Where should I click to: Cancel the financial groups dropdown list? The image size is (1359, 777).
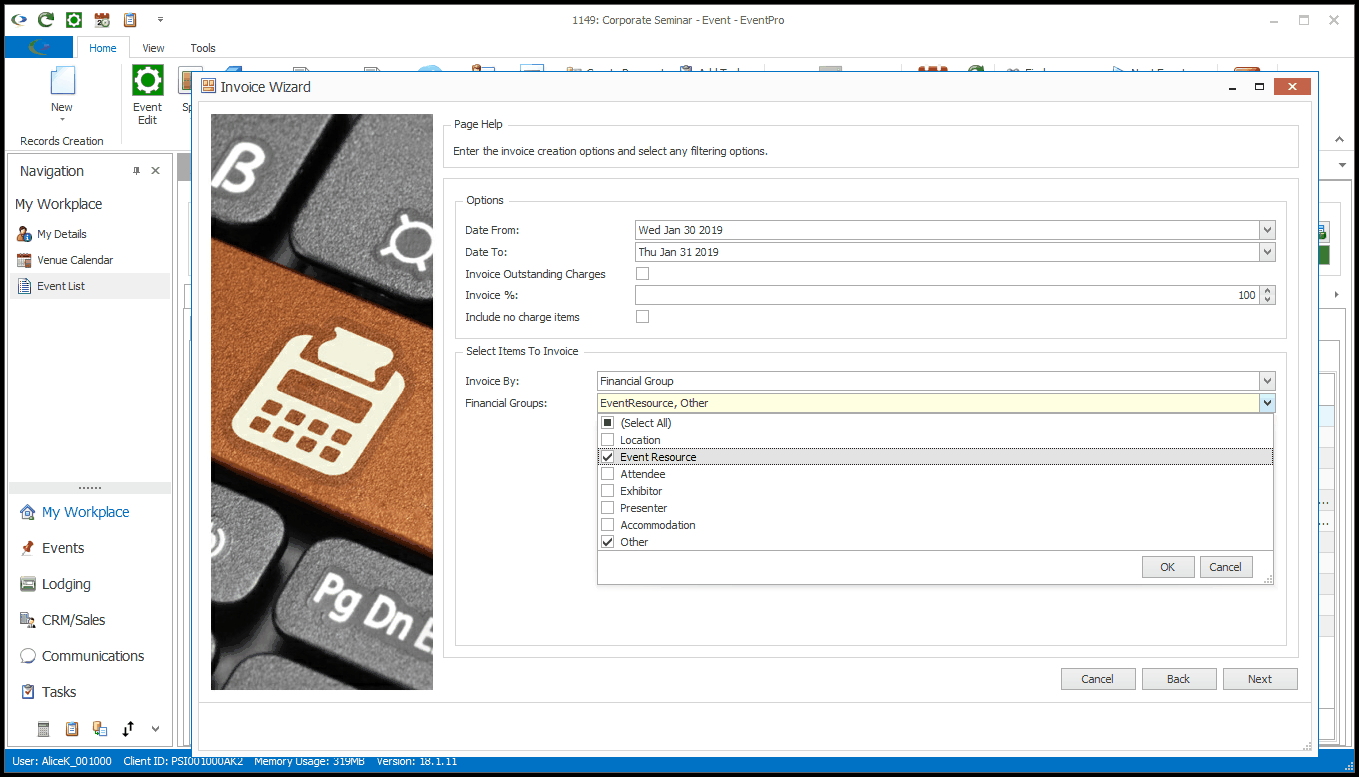click(x=1226, y=567)
